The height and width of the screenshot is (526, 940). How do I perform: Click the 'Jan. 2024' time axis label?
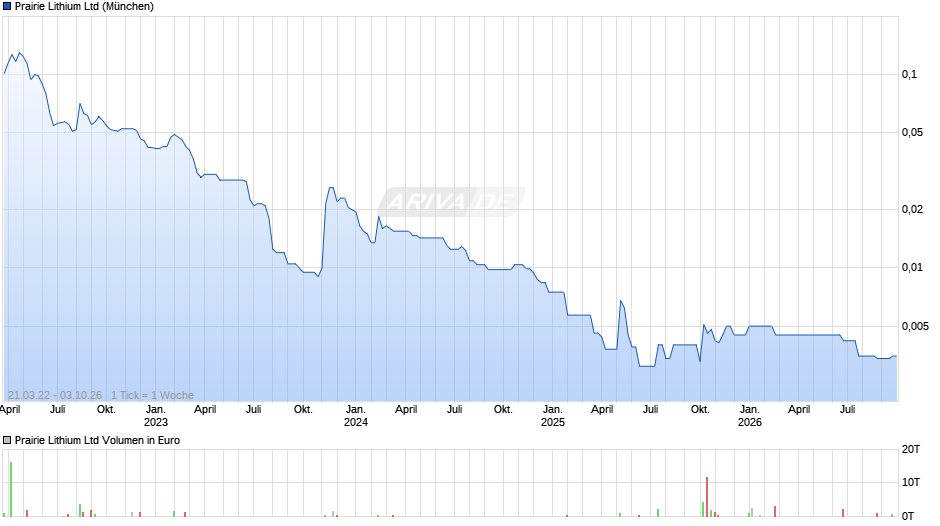point(355,416)
